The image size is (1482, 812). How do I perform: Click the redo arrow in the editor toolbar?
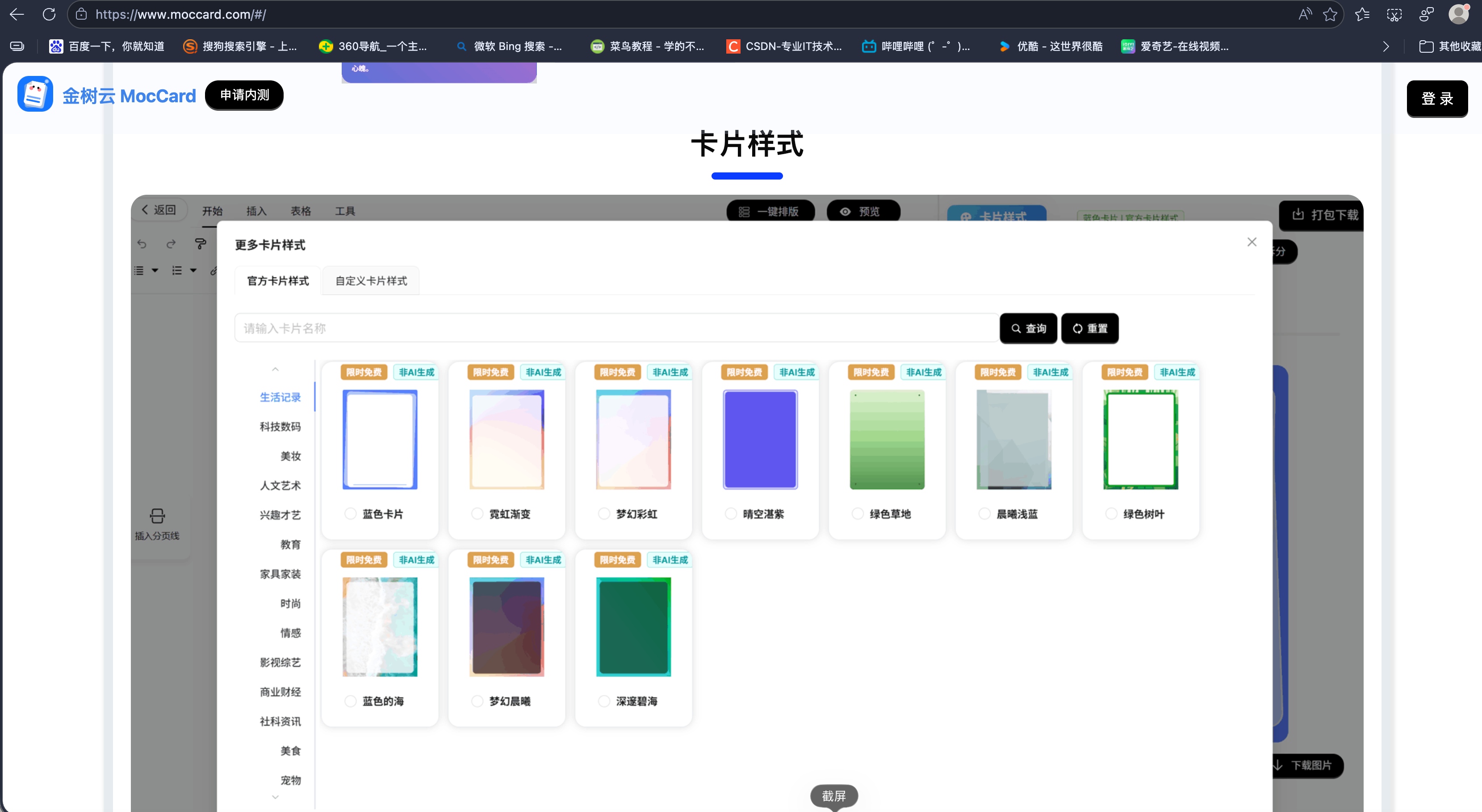tap(171, 244)
